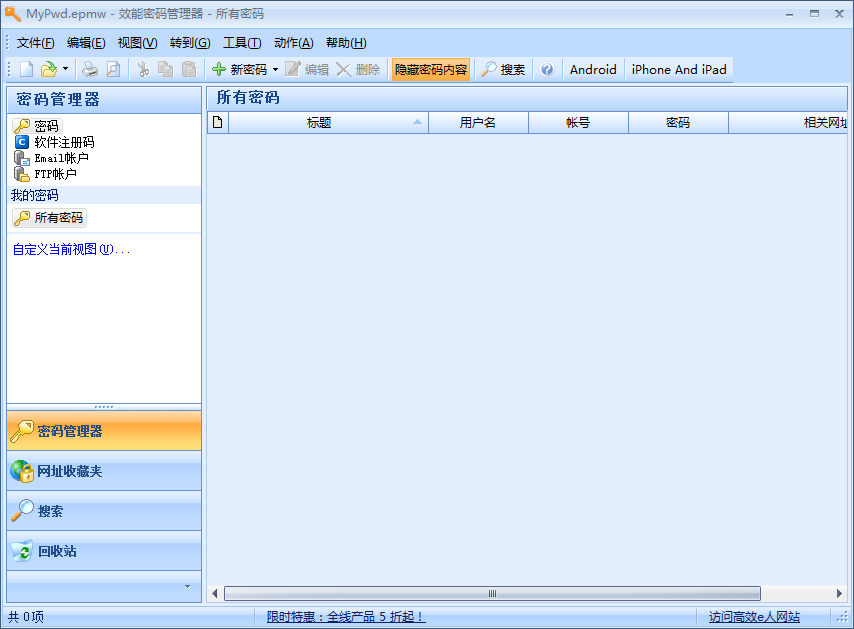Viewport: 854px width, 629px height.
Task: Expand the 新密码 dropdown arrow
Action: point(275,70)
